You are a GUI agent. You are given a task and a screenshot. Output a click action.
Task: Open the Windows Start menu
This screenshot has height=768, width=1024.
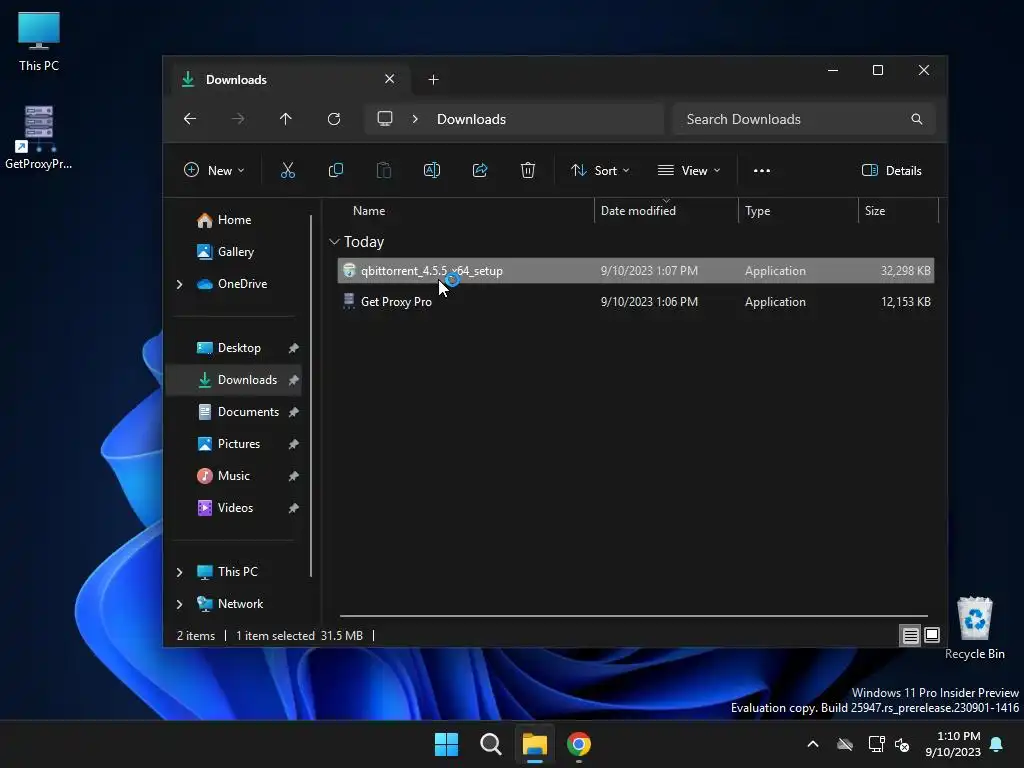point(447,744)
